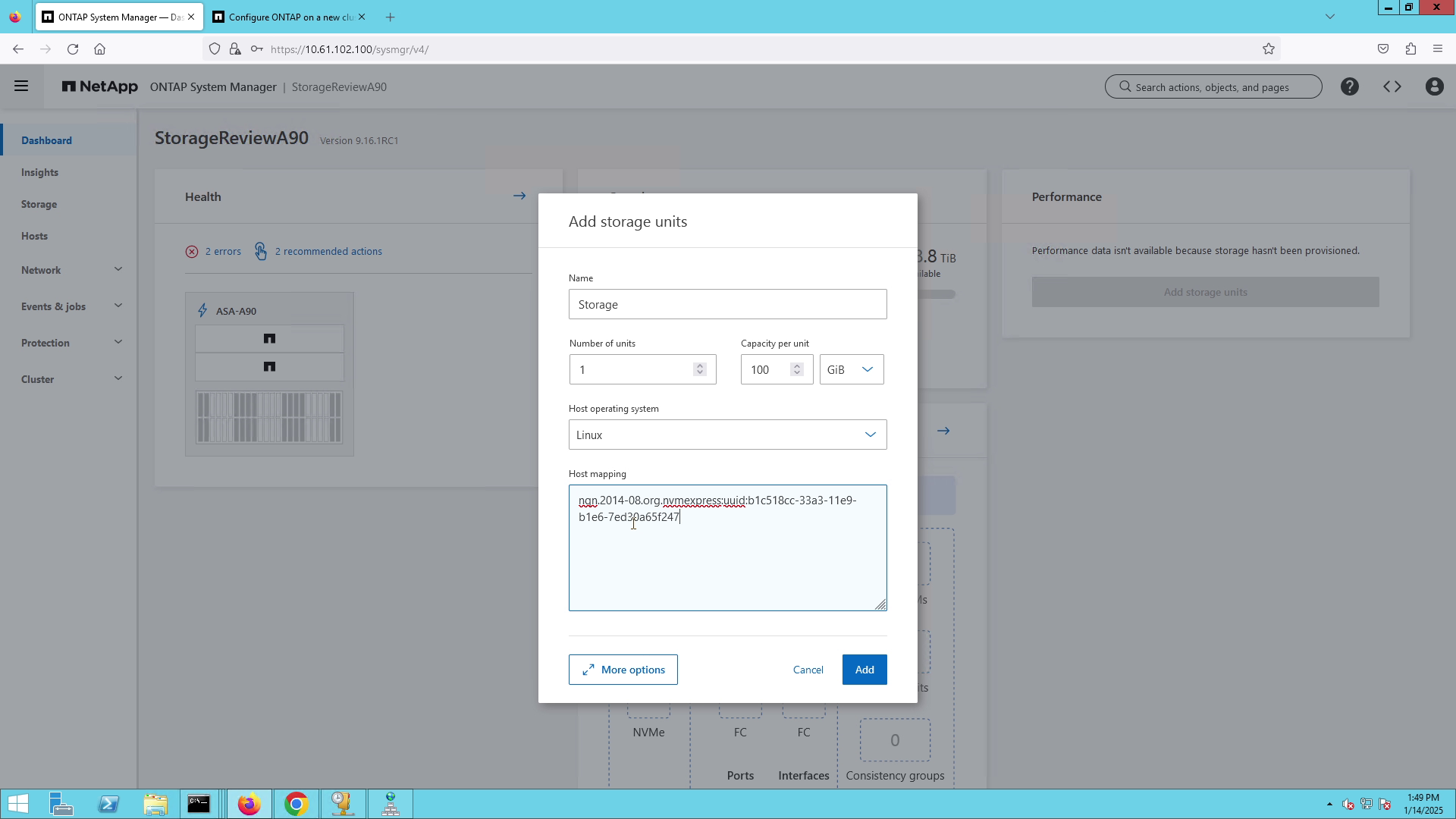Save page to Pocket icon
Image resolution: width=1456 pixels, height=819 pixels.
[1383, 49]
